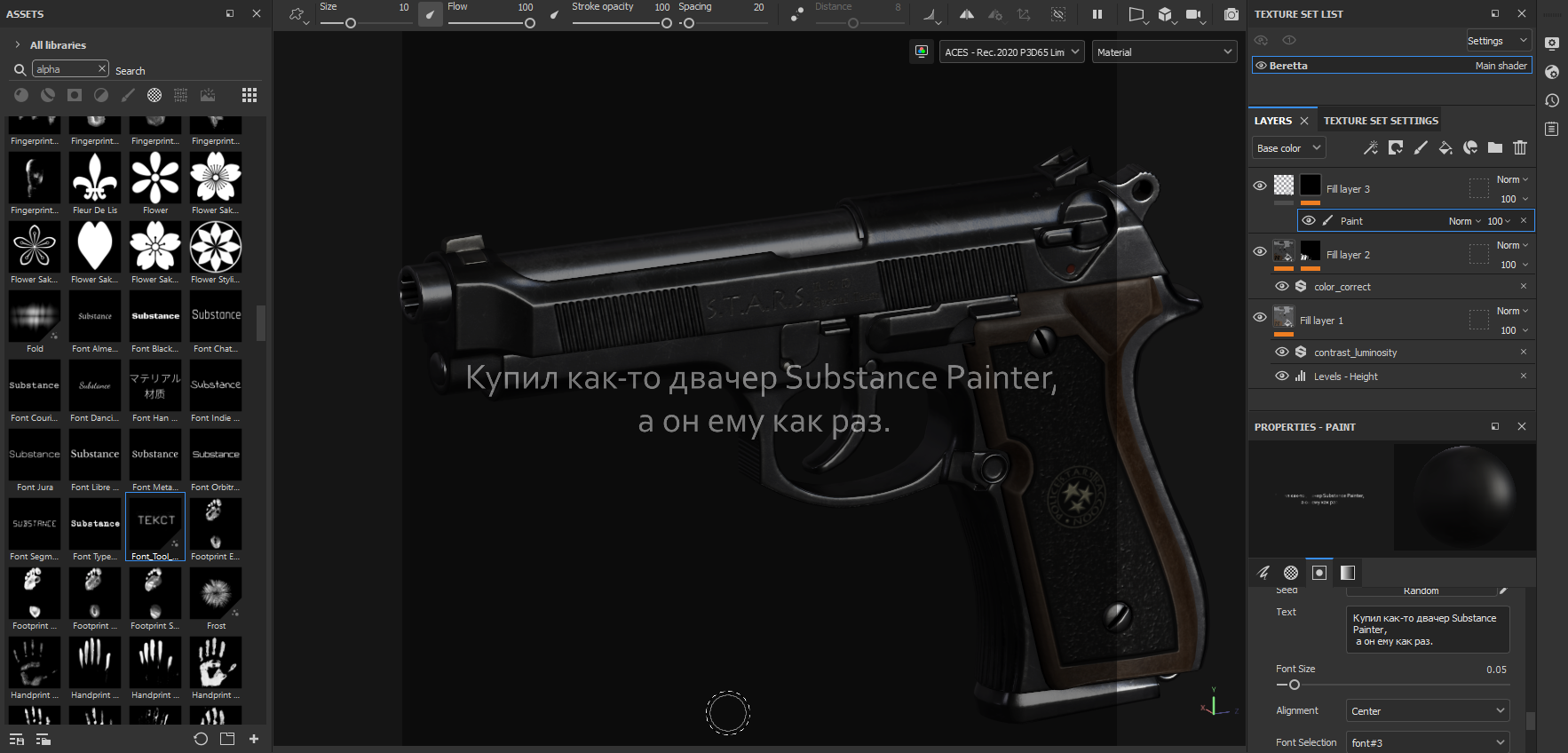Pause rendering with the pause icon
This screenshot has width=1568, height=753.
[x=1097, y=14]
